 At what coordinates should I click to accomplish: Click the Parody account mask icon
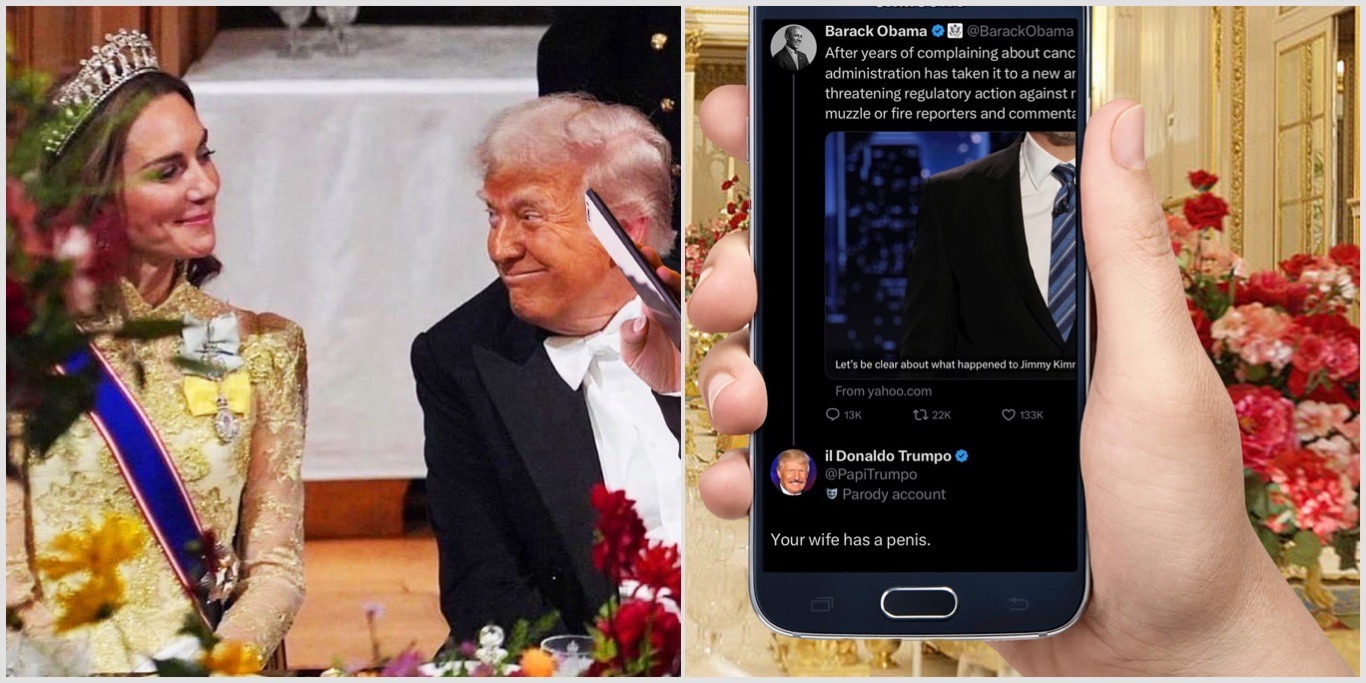point(832,494)
